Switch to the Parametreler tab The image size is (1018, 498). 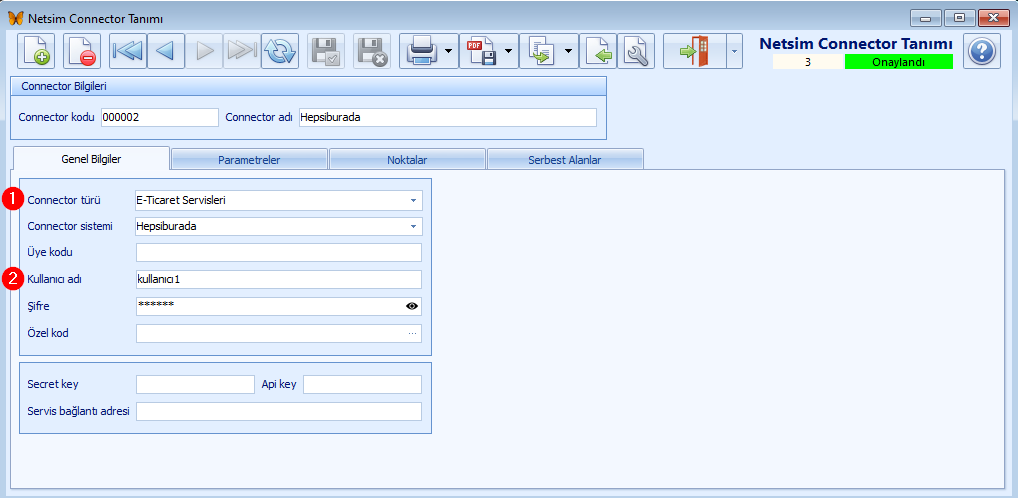pyautogui.click(x=249, y=160)
